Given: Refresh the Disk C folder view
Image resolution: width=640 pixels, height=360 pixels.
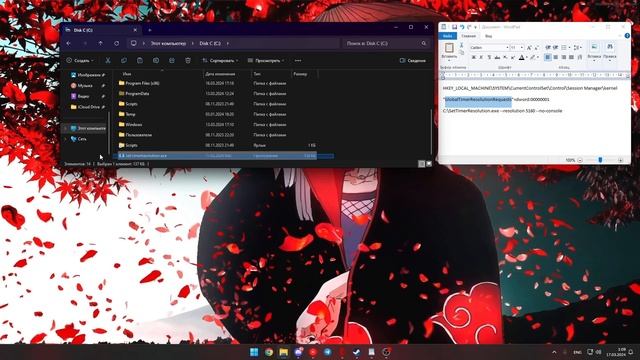Looking at the screenshot, I should (116, 43).
